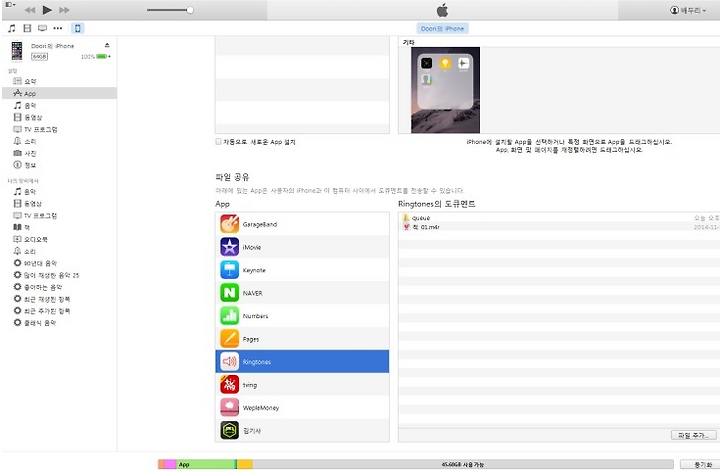The image size is (720, 473).
Task: Open 동영상 under the device settings section
Action: click(59, 117)
